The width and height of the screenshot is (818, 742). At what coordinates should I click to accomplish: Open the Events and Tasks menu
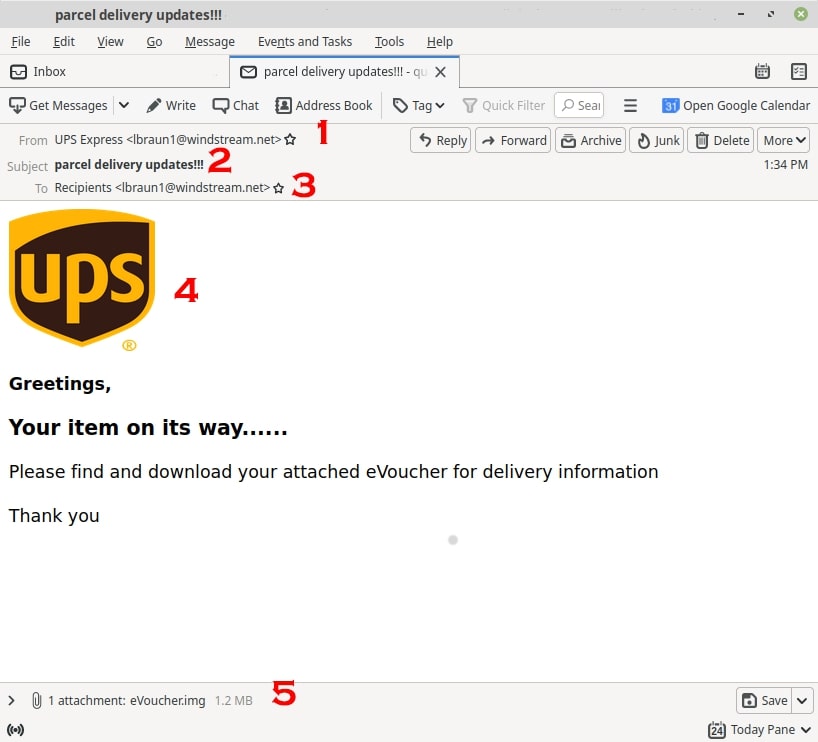coord(305,41)
